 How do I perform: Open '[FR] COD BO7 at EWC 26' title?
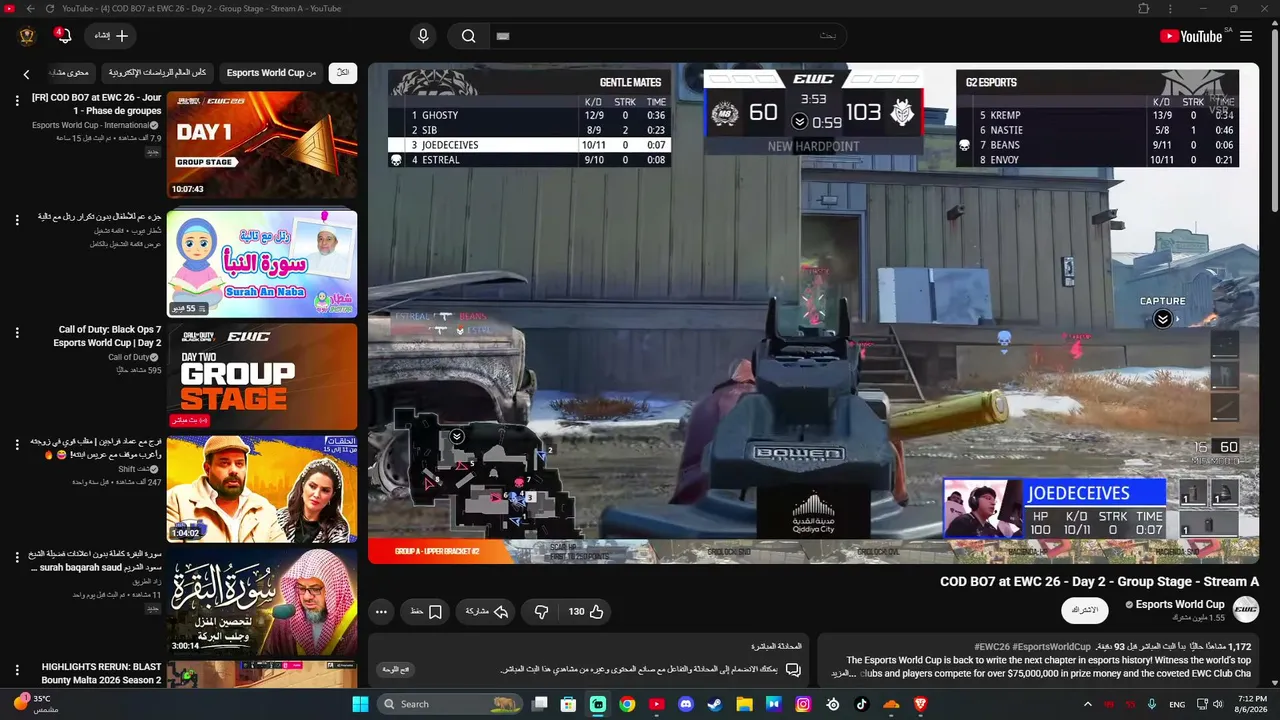pos(96,104)
